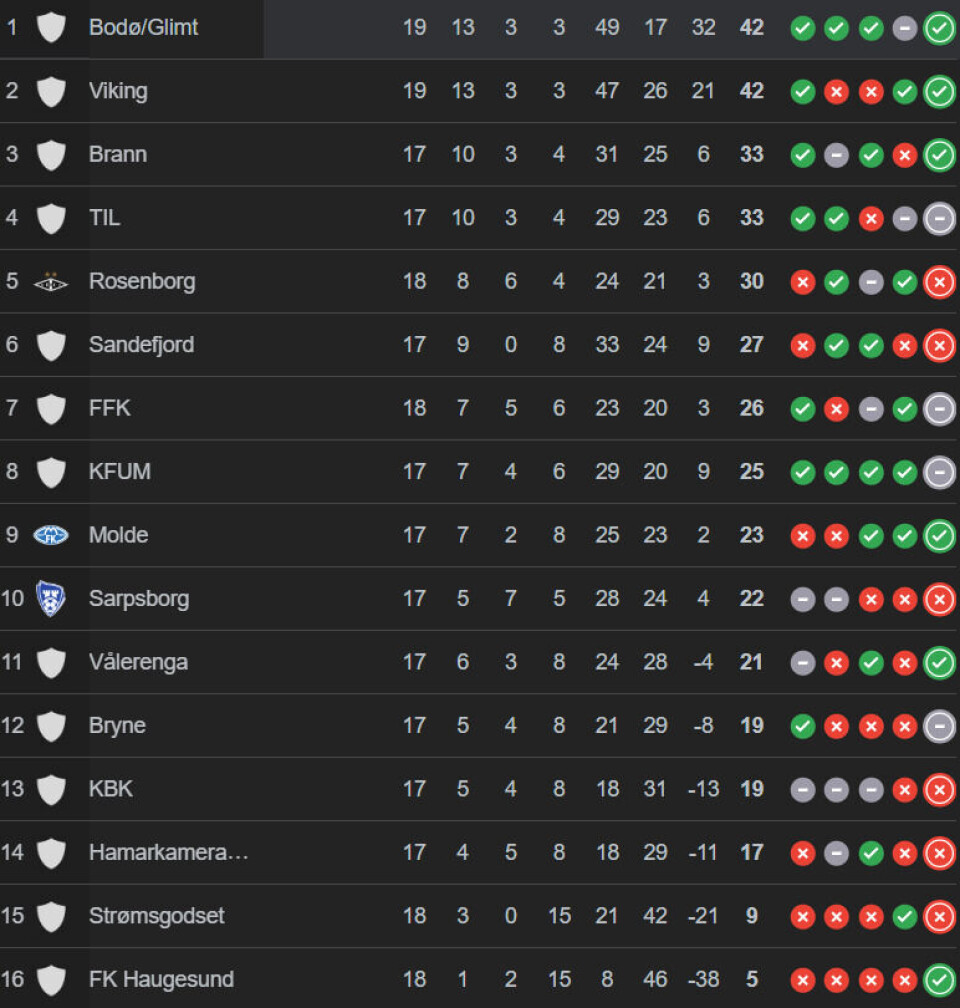Open the Sandefjord team page

point(141,345)
